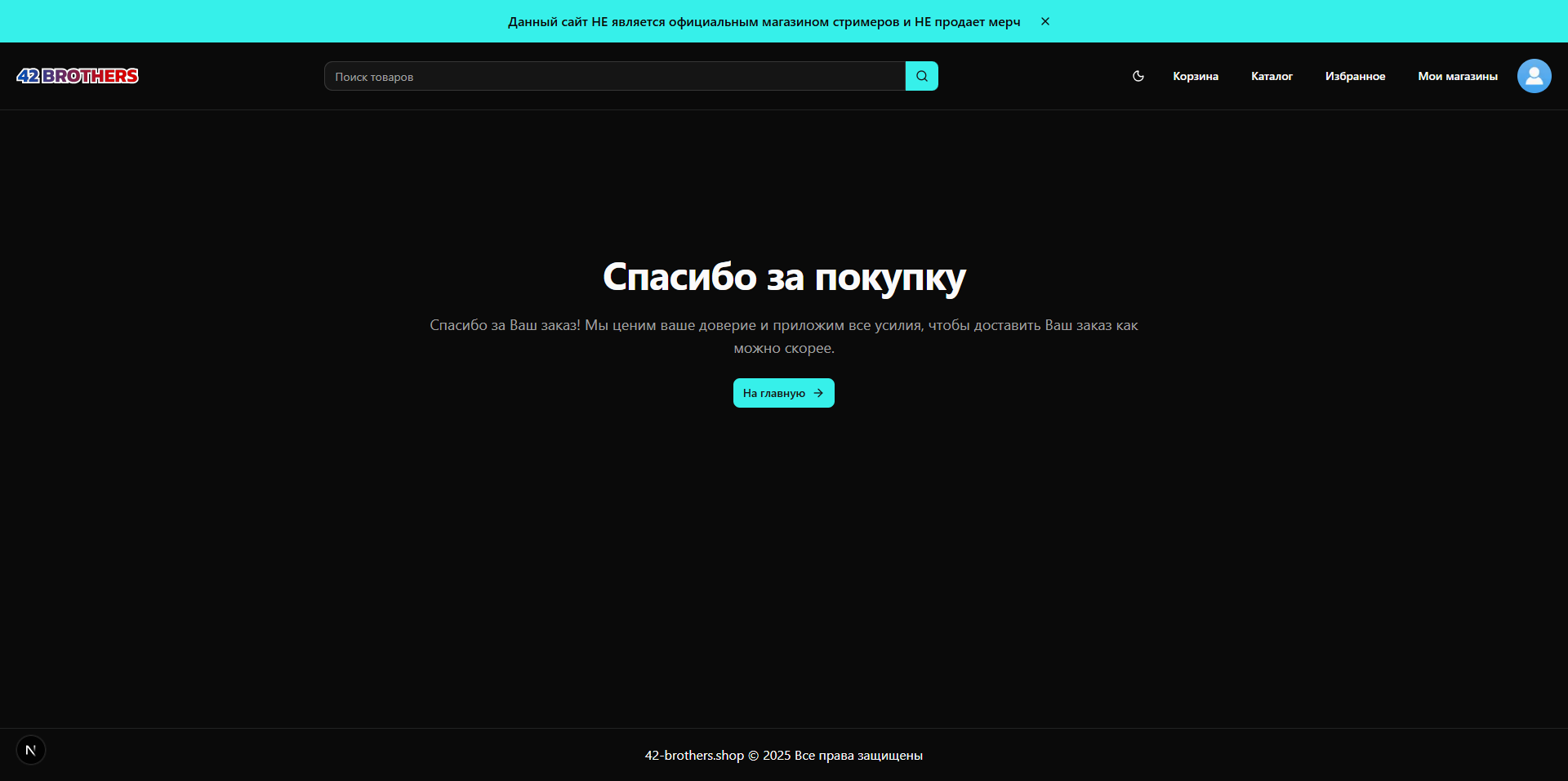This screenshot has width=1568, height=781.
Task: Open Корзина in the header
Action: tap(1195, 76)
